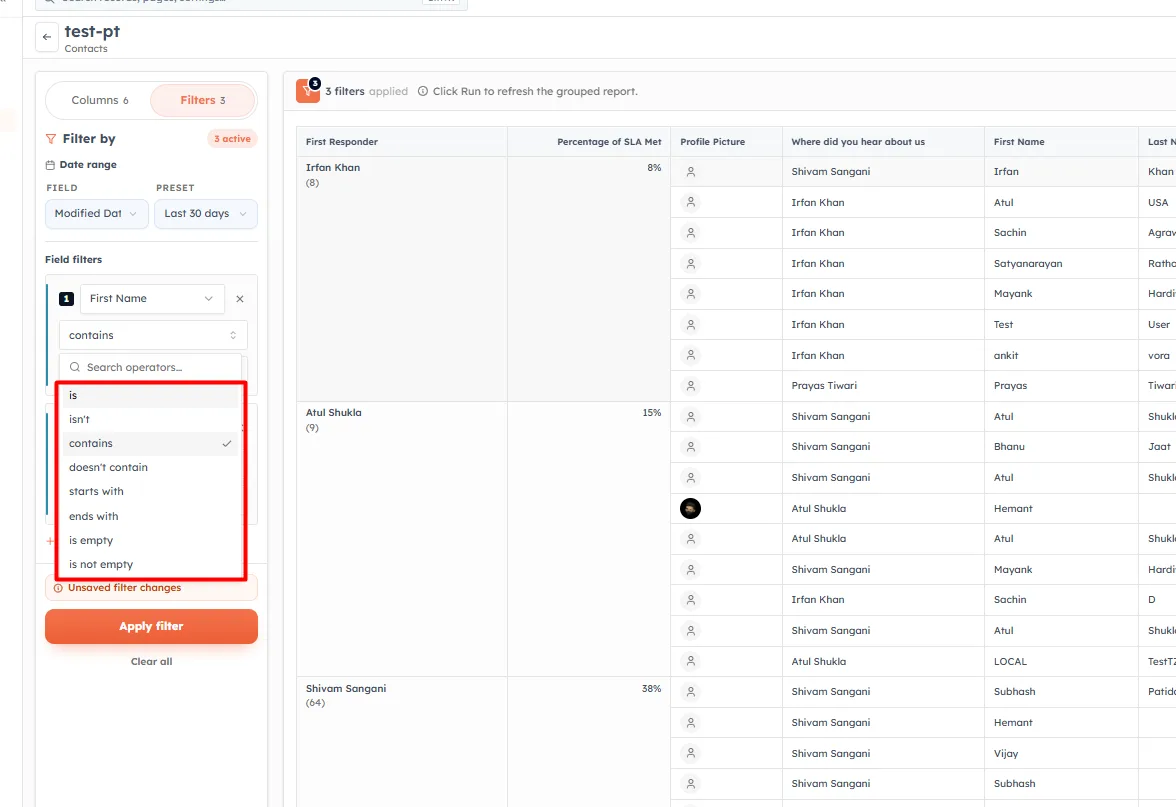Screen dimensions: 1176x807
Task: Switch to the Filters tab
Action: coord(202,100)
